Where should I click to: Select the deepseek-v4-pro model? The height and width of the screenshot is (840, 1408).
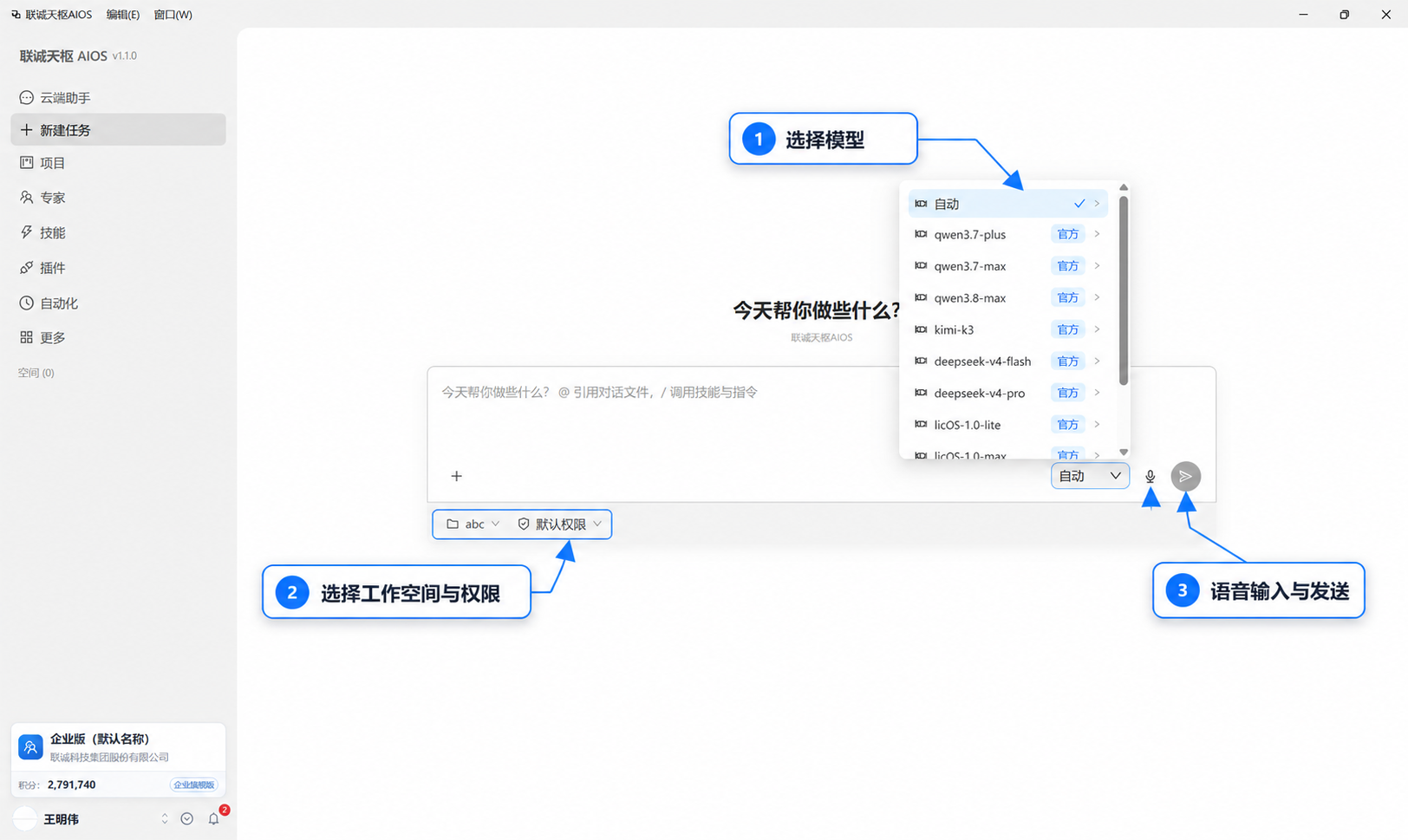coord(1007,393)
